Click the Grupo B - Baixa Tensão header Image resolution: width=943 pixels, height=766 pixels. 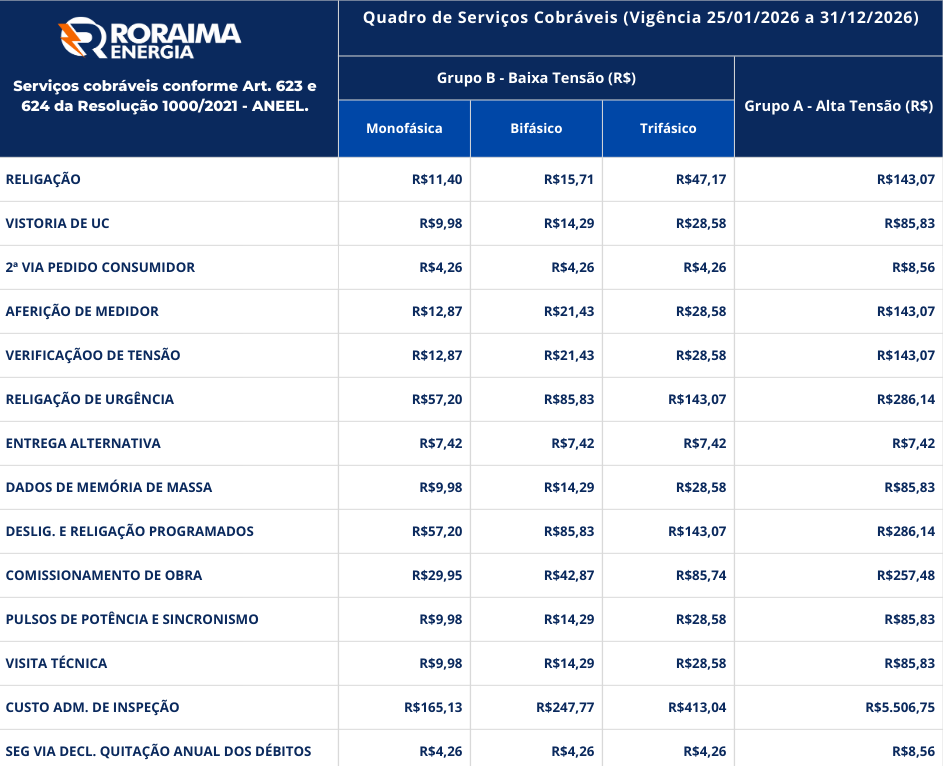tap(536, 78)
